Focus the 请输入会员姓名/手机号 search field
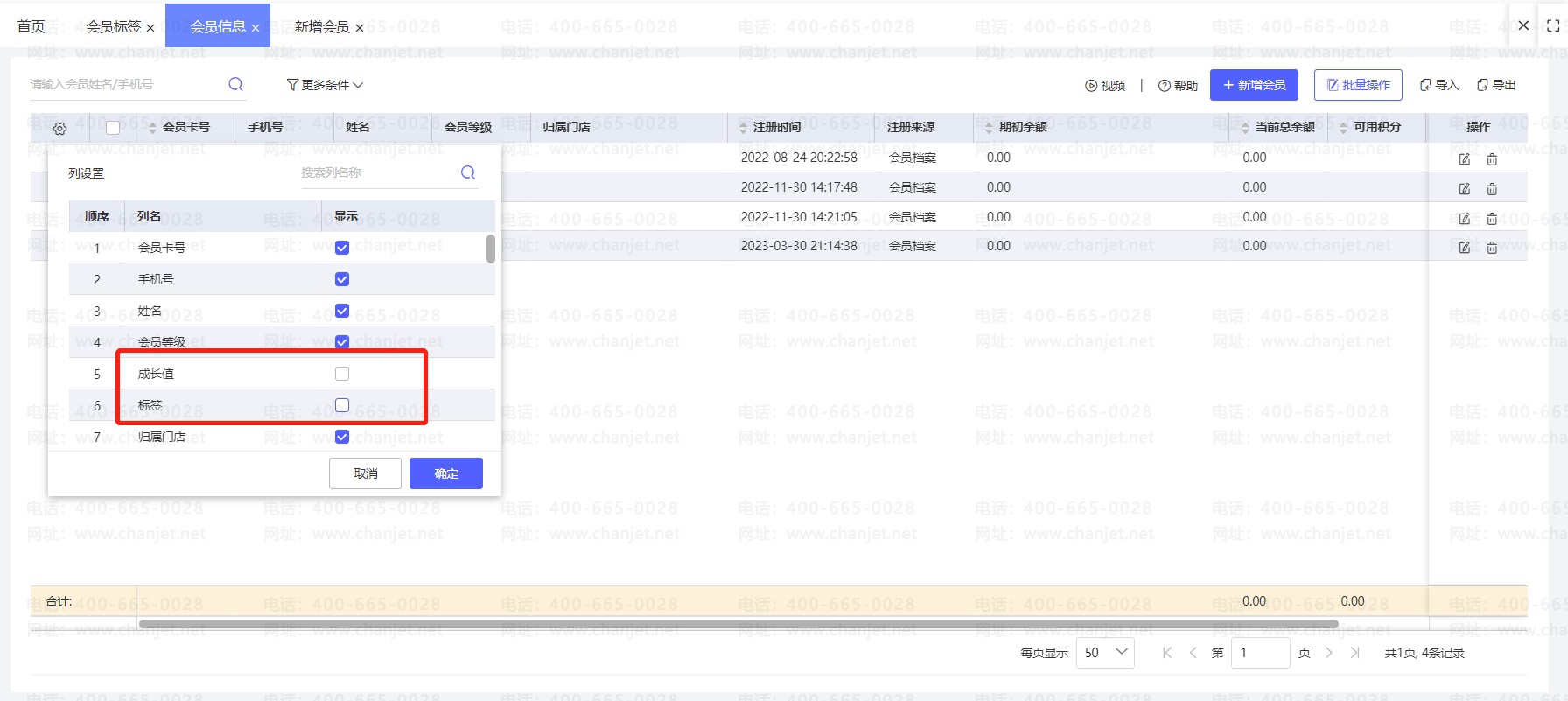Image resolution: width=1568 pixels, height=701 pixels. 127,84
